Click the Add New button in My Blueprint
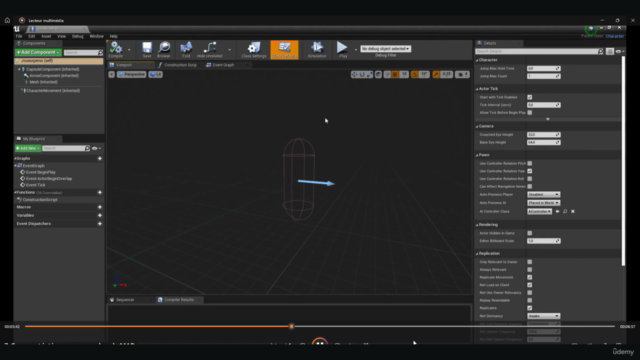Screen dimensions: 640x360 tap(28, 148)
